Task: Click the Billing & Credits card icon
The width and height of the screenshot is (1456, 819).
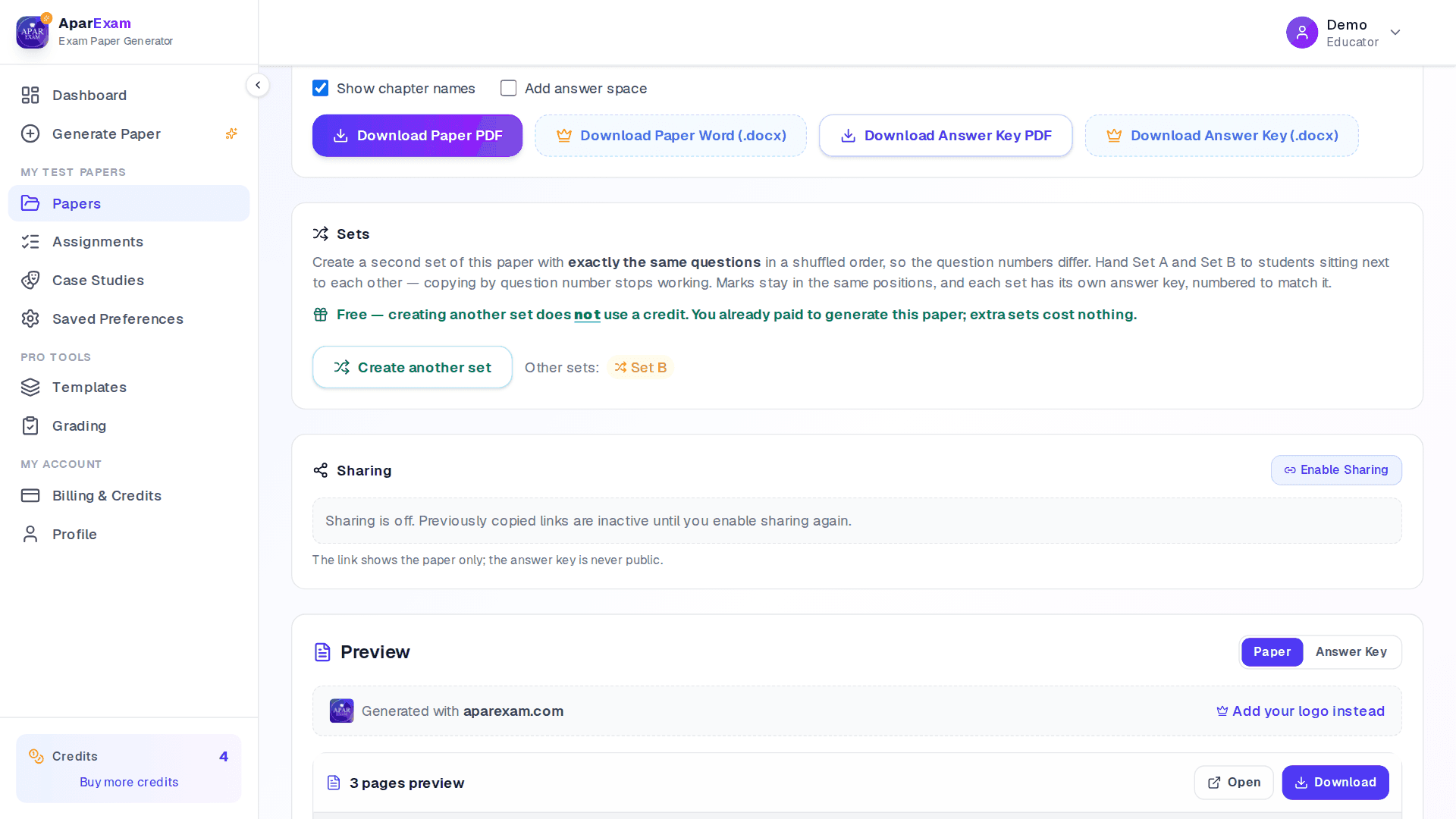Action: [x=30, y=496]
